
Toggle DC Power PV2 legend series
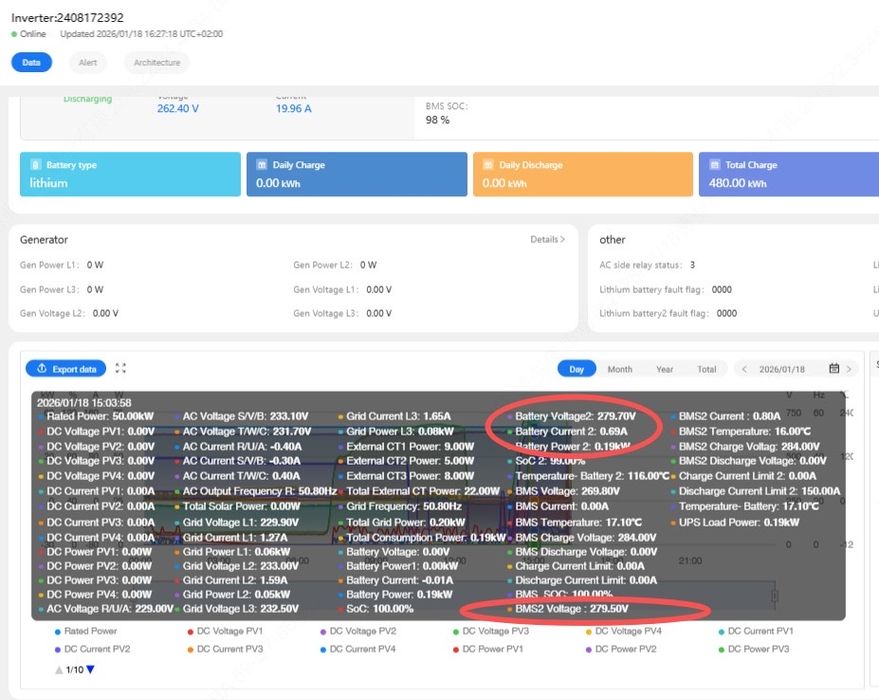[621, 649]
